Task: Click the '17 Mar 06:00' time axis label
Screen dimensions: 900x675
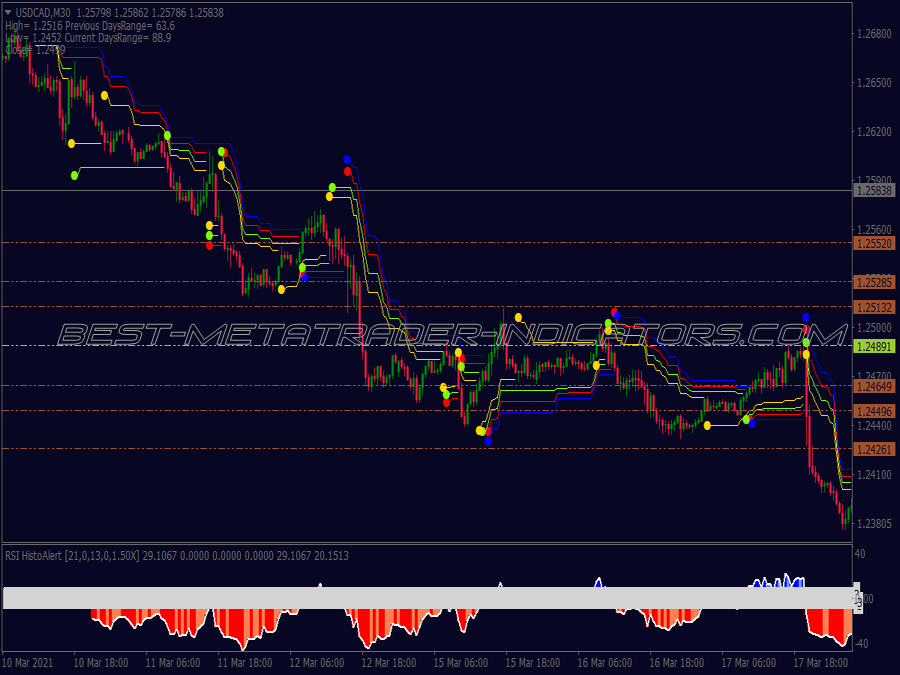Action: tap(748, 662)
